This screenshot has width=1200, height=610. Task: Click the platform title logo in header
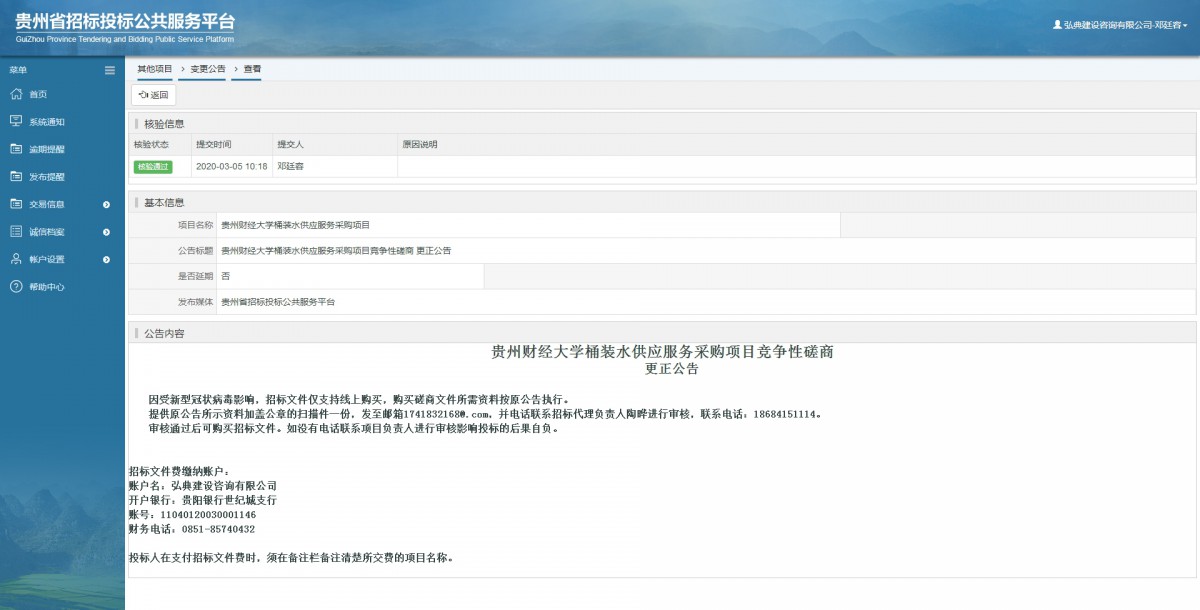coord(125,27)
